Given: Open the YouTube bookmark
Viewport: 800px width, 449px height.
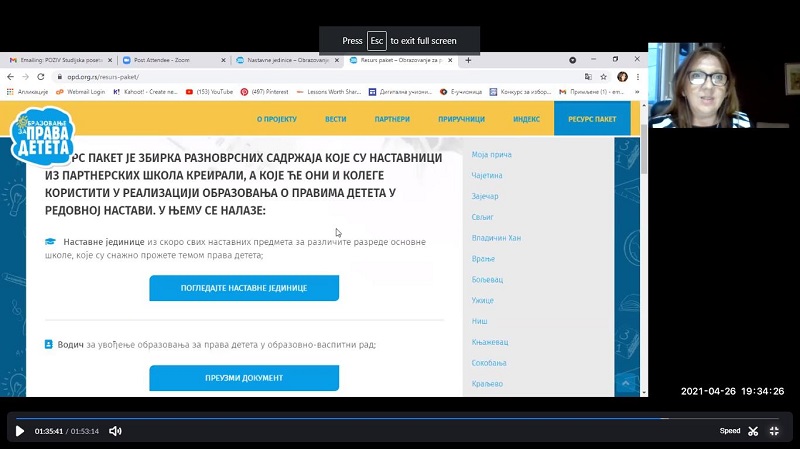Looking at the screenshot, I should [209, 92].
